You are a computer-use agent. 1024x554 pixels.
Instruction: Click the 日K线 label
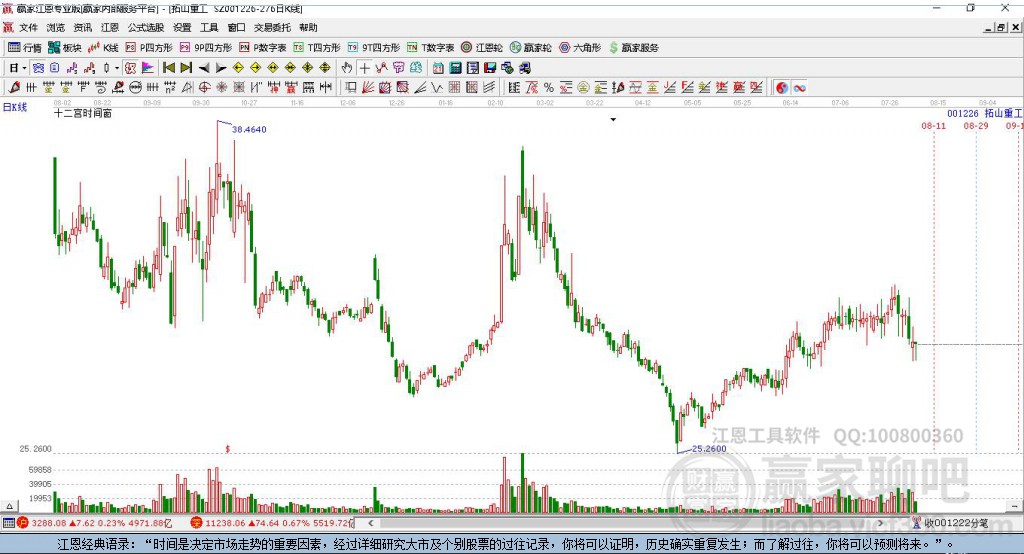click(14, 107)
